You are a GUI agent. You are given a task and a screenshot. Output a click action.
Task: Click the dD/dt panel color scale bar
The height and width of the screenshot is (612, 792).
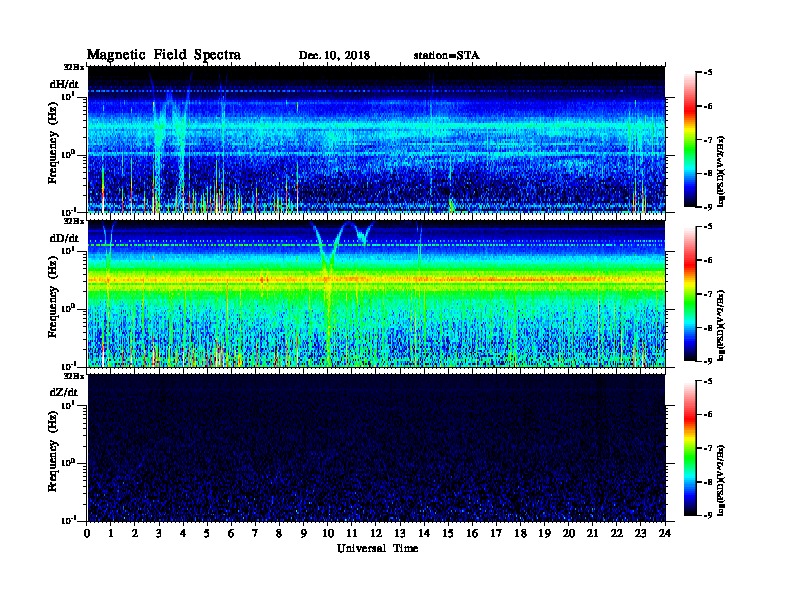click(690, 294)
